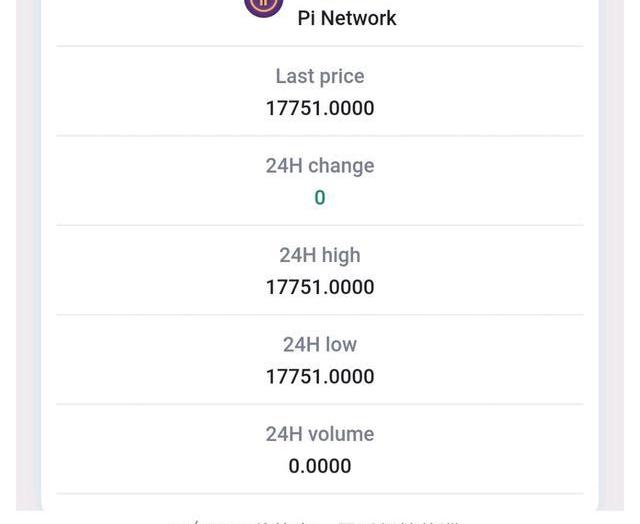Select the 24H volume label

tap(320, 434)
